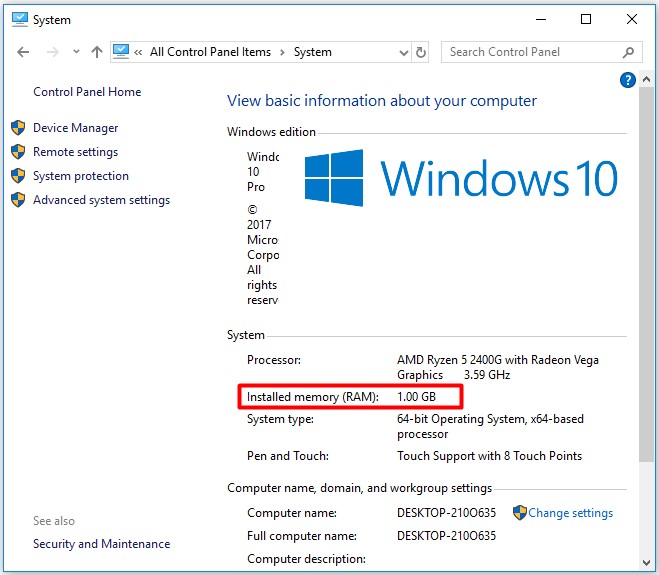Maximize the System window

[586, 19]
